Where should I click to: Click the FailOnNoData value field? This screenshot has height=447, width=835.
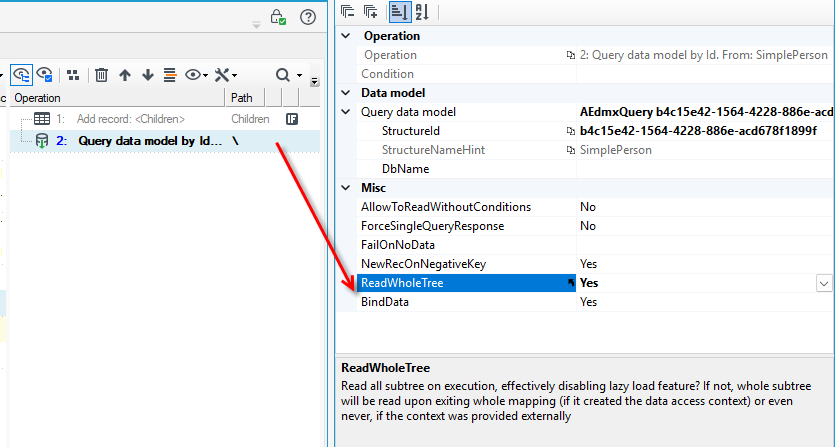705,245
